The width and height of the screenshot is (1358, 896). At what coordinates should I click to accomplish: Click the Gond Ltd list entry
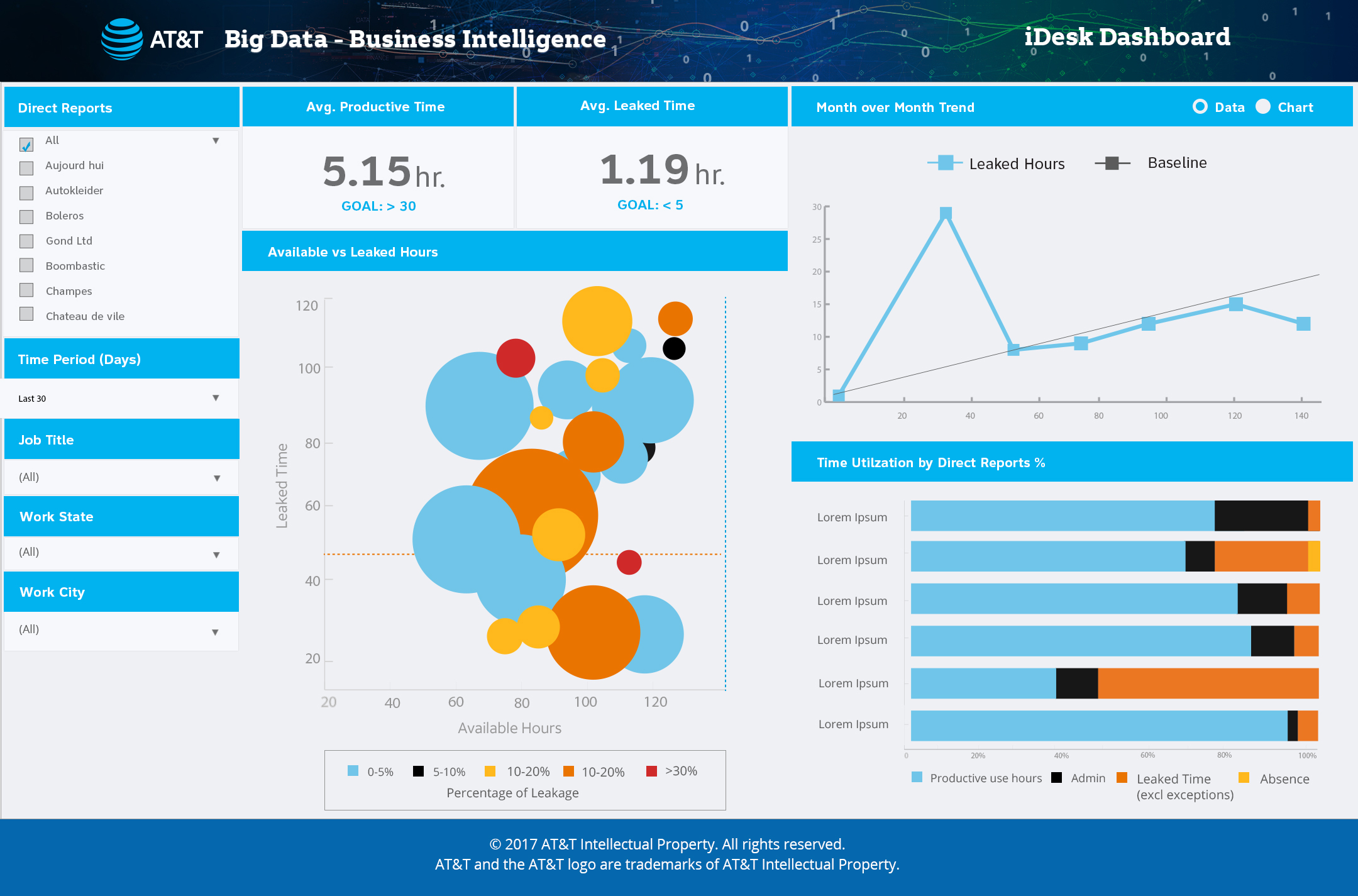[x=69, y=241]
